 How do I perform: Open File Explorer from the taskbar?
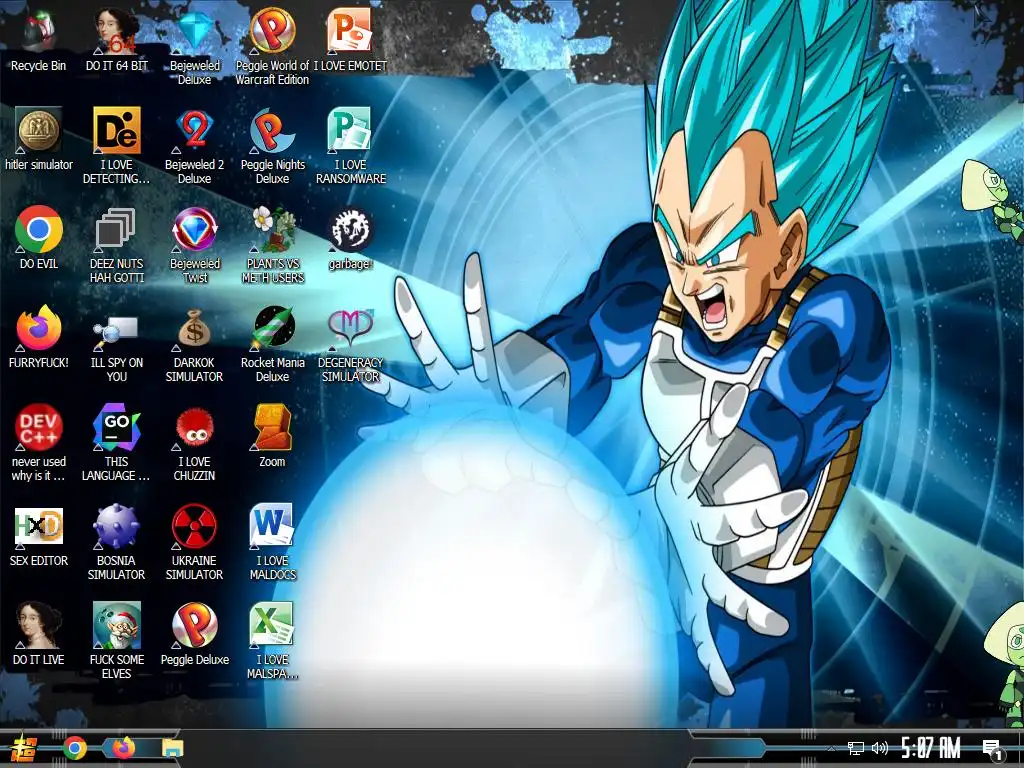(172, 748)
